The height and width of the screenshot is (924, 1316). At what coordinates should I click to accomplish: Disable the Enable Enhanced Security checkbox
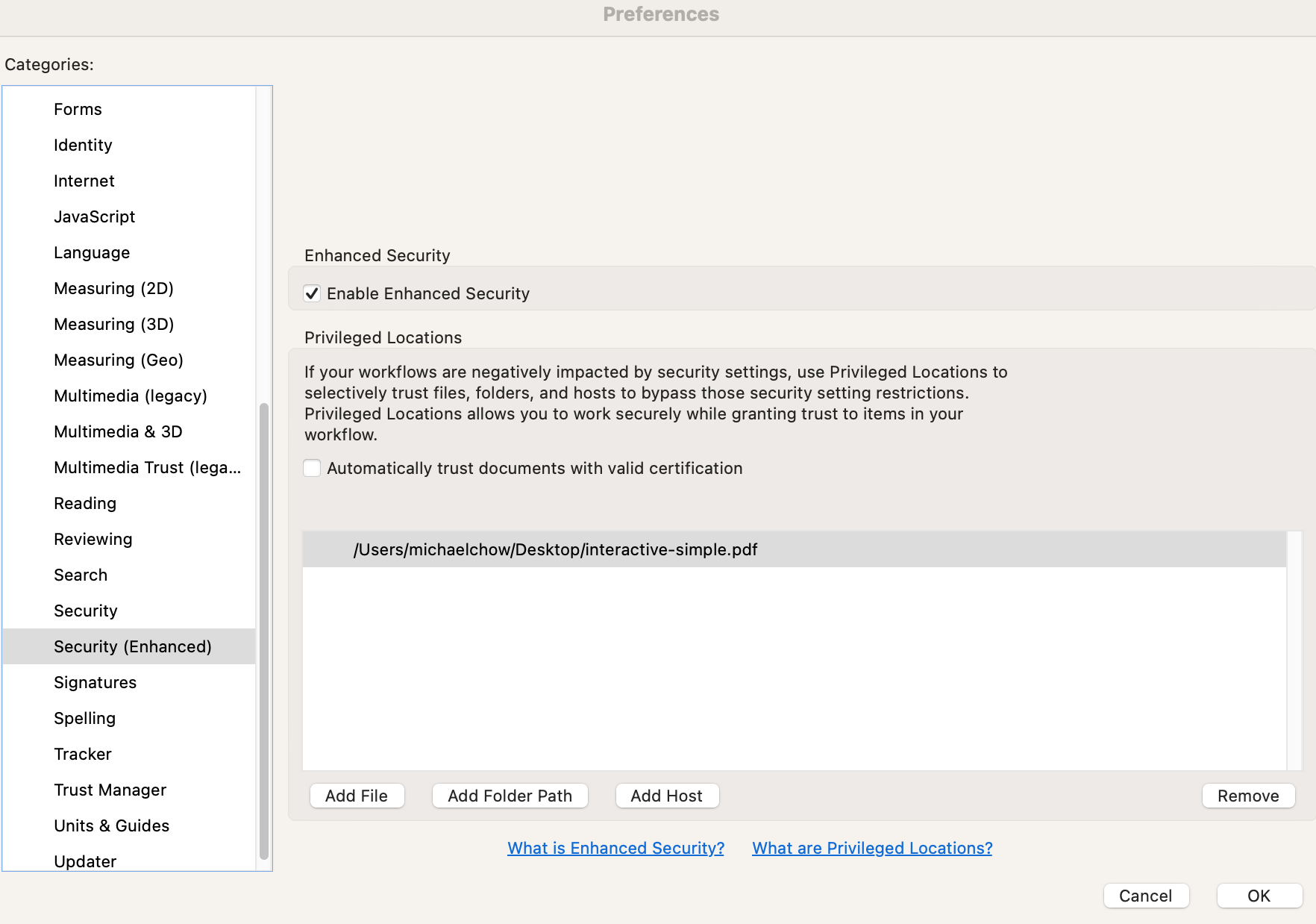[312, 293]
